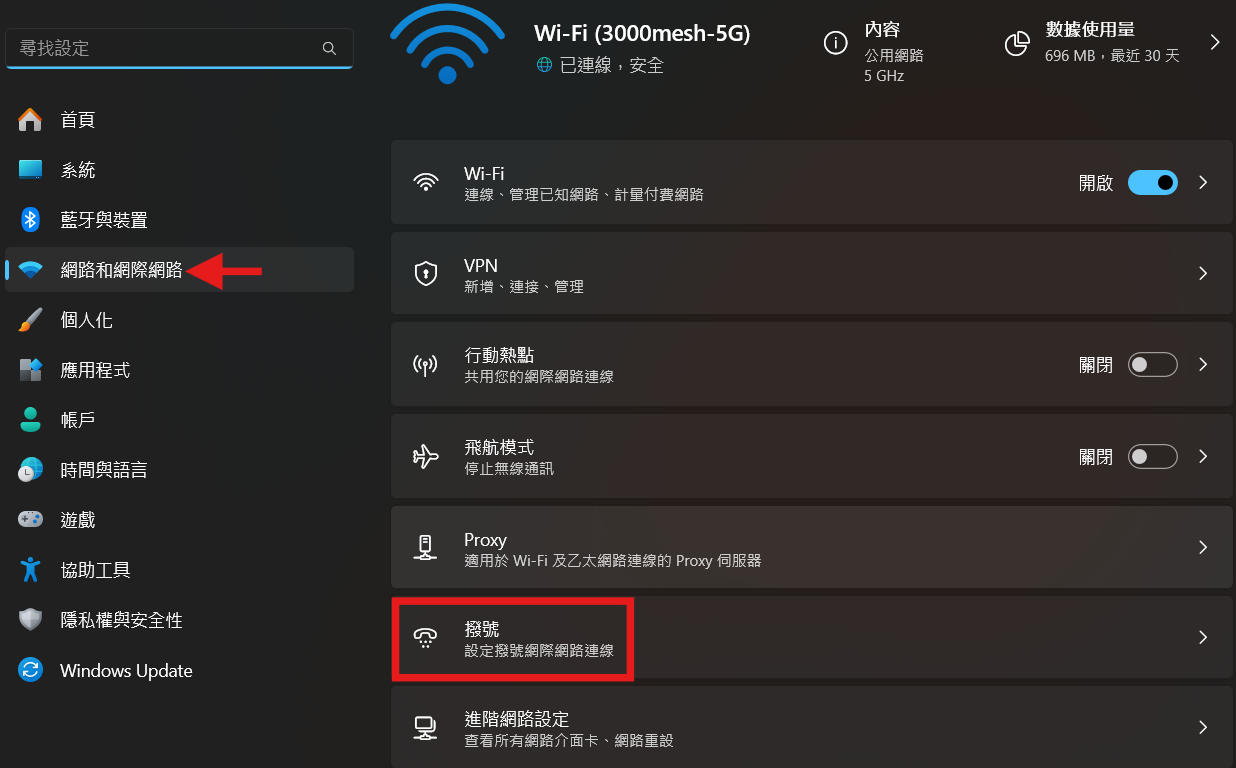Click the Proxy server icon
Image resolution: width=1236 pixels, height=768 pixels.
click(426, 547)
